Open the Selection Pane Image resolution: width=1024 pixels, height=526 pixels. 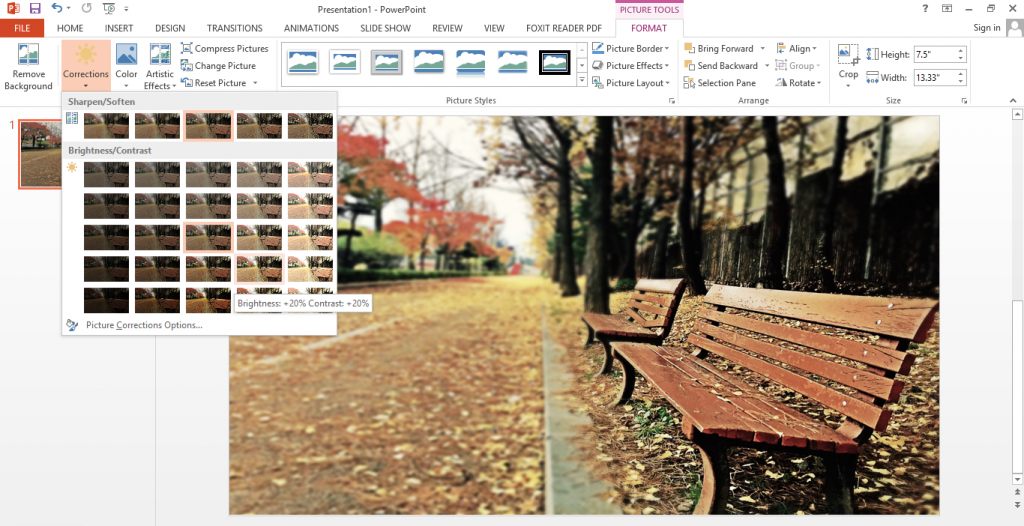[x=720, y=83]
